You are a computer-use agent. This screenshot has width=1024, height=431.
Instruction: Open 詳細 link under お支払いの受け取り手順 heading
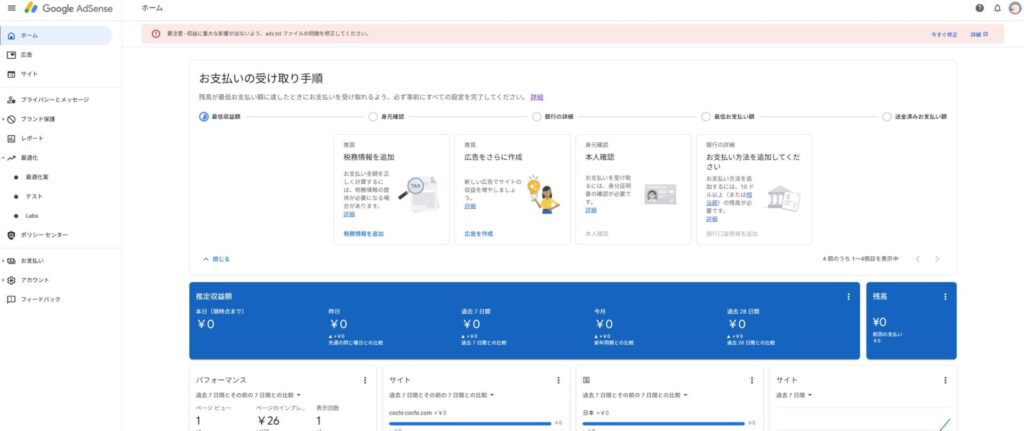[x=536, y=97]
